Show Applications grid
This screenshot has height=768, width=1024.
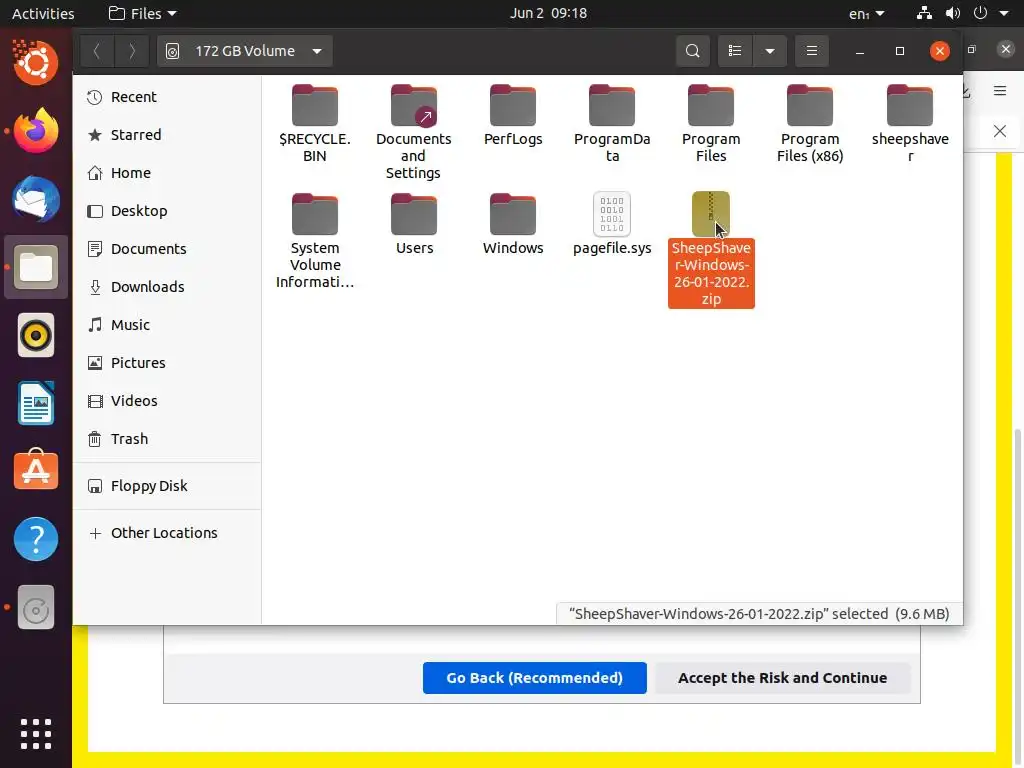point(36,734)
